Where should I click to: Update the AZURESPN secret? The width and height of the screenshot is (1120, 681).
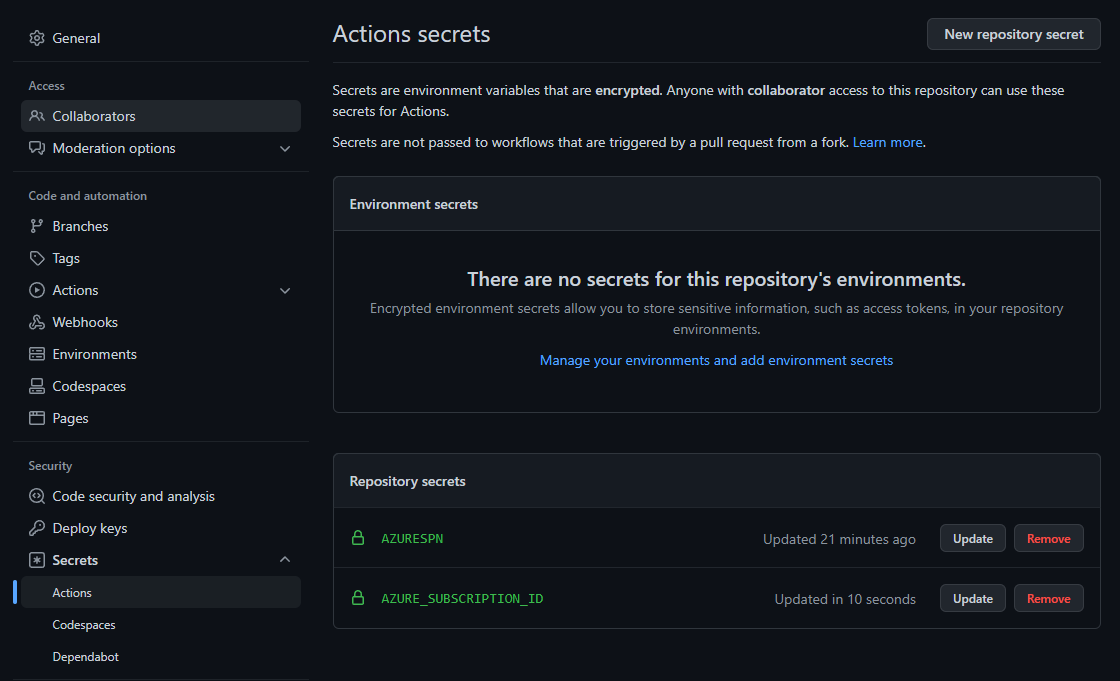[x=973, y=539]
